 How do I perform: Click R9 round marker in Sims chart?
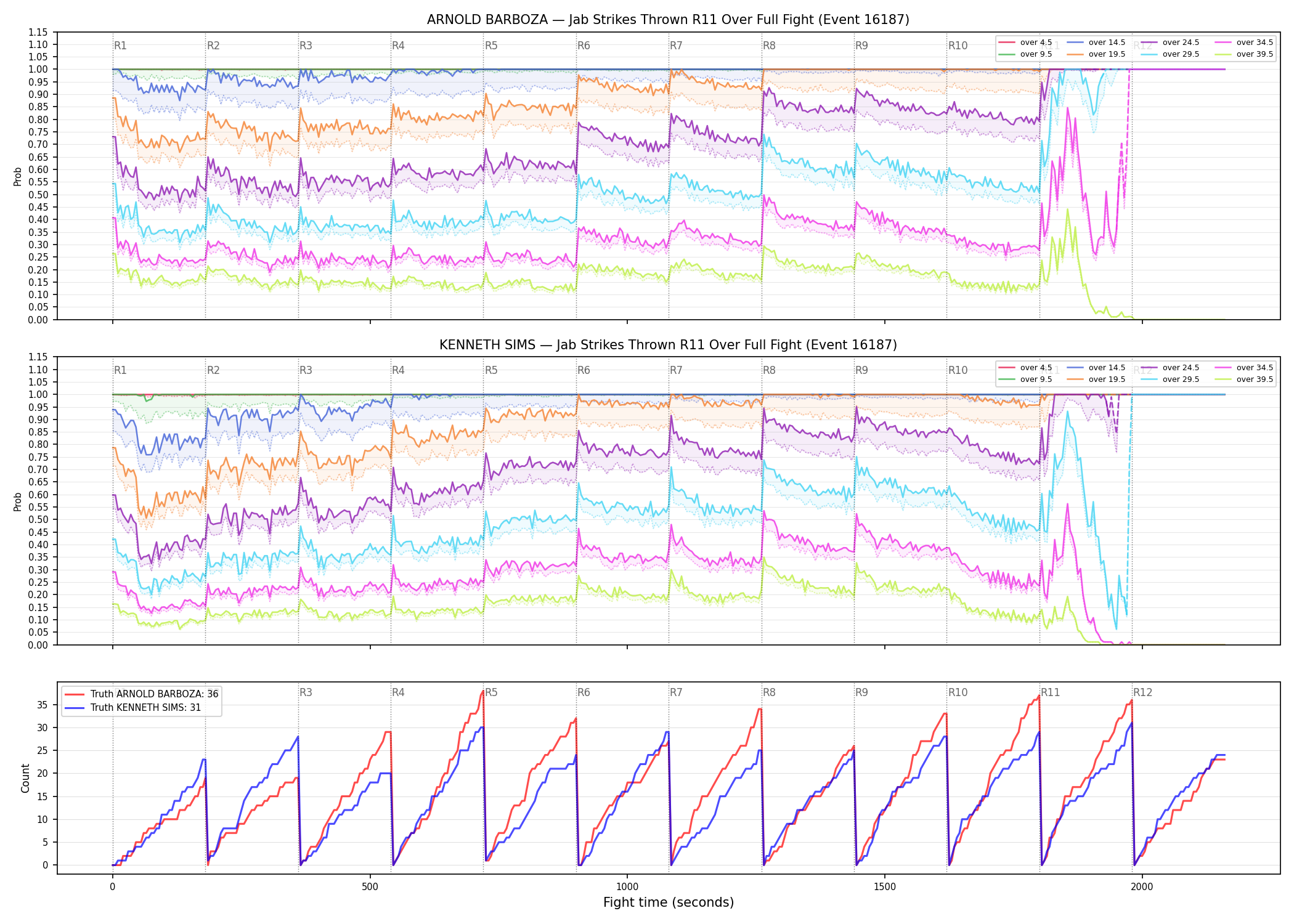coord(861,370)
